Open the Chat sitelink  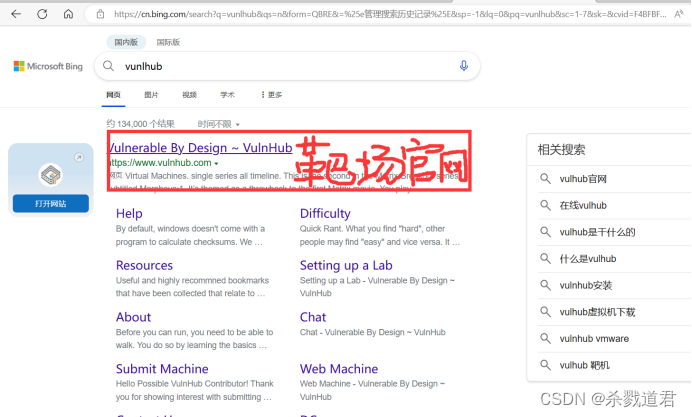(x=313, y=317)
